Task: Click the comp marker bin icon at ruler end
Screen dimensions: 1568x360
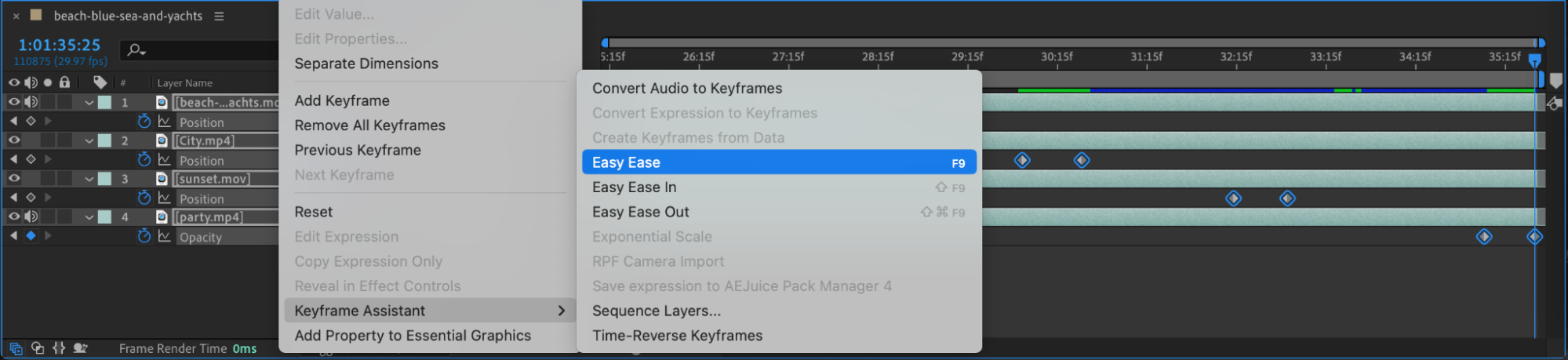Action: [x=1555, y=80]
